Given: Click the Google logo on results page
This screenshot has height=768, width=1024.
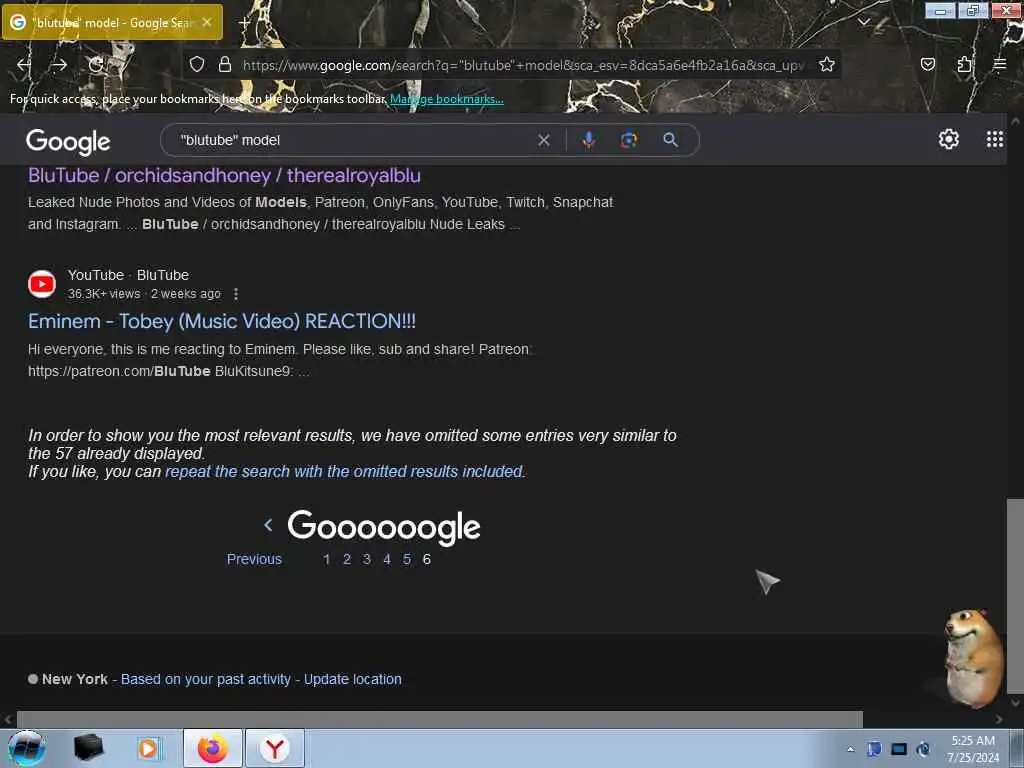Looking at the screenshot, I should [68, 141].
